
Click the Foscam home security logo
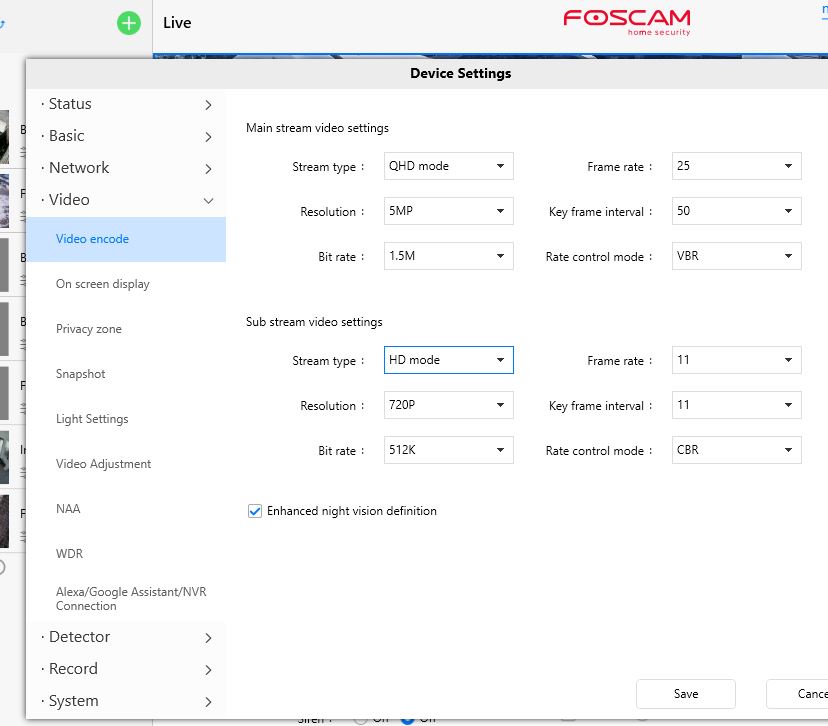point(627,22)
